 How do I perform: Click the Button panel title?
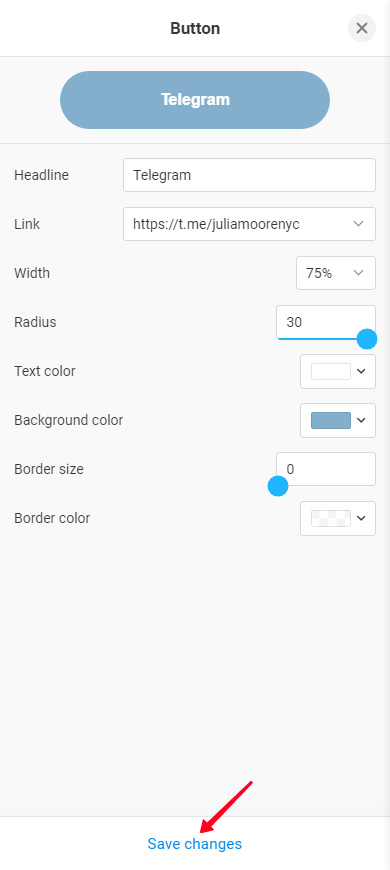(x=195, y=28)
